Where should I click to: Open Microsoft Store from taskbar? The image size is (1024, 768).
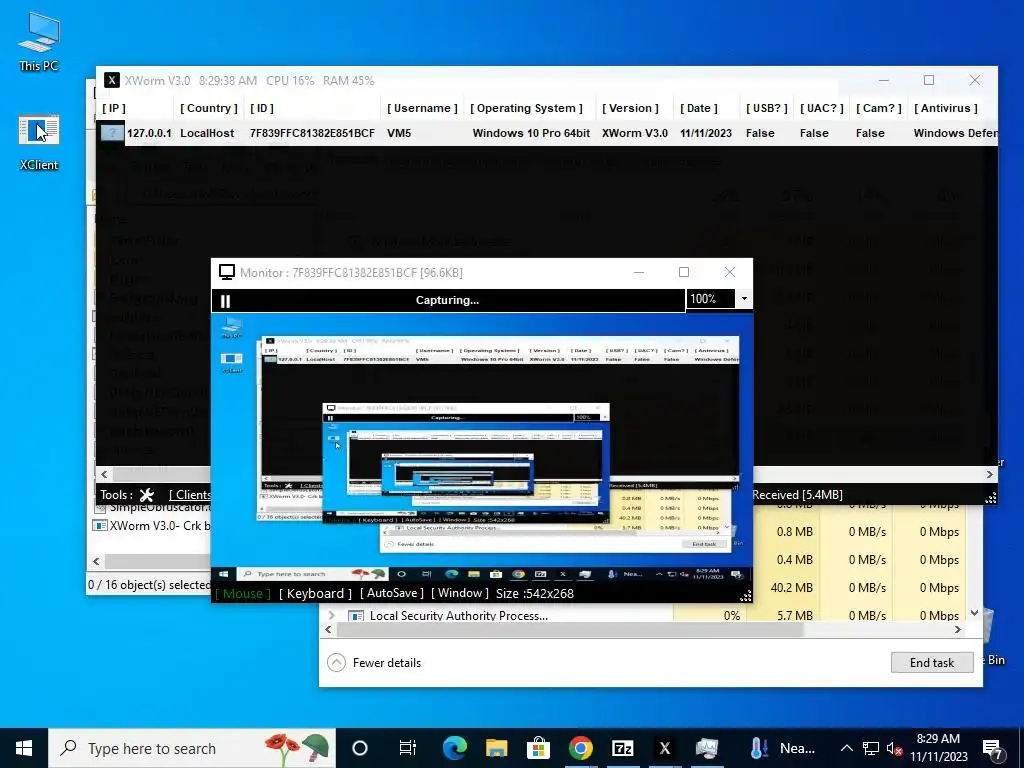[x=538, y=748]
